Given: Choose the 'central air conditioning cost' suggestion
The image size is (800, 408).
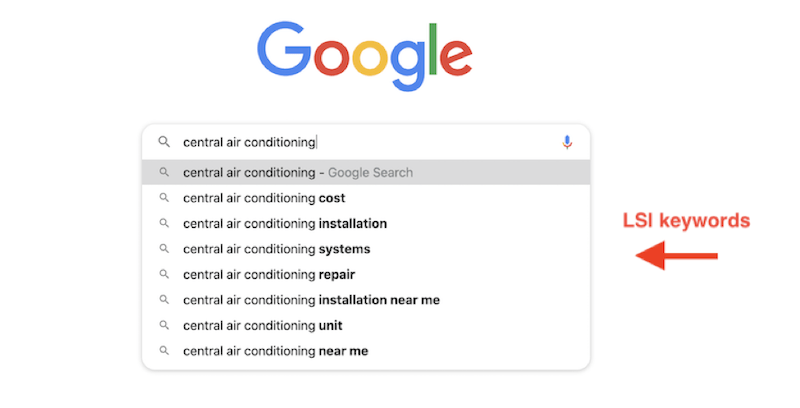Looking at the screenshot, I should point(264,198).
